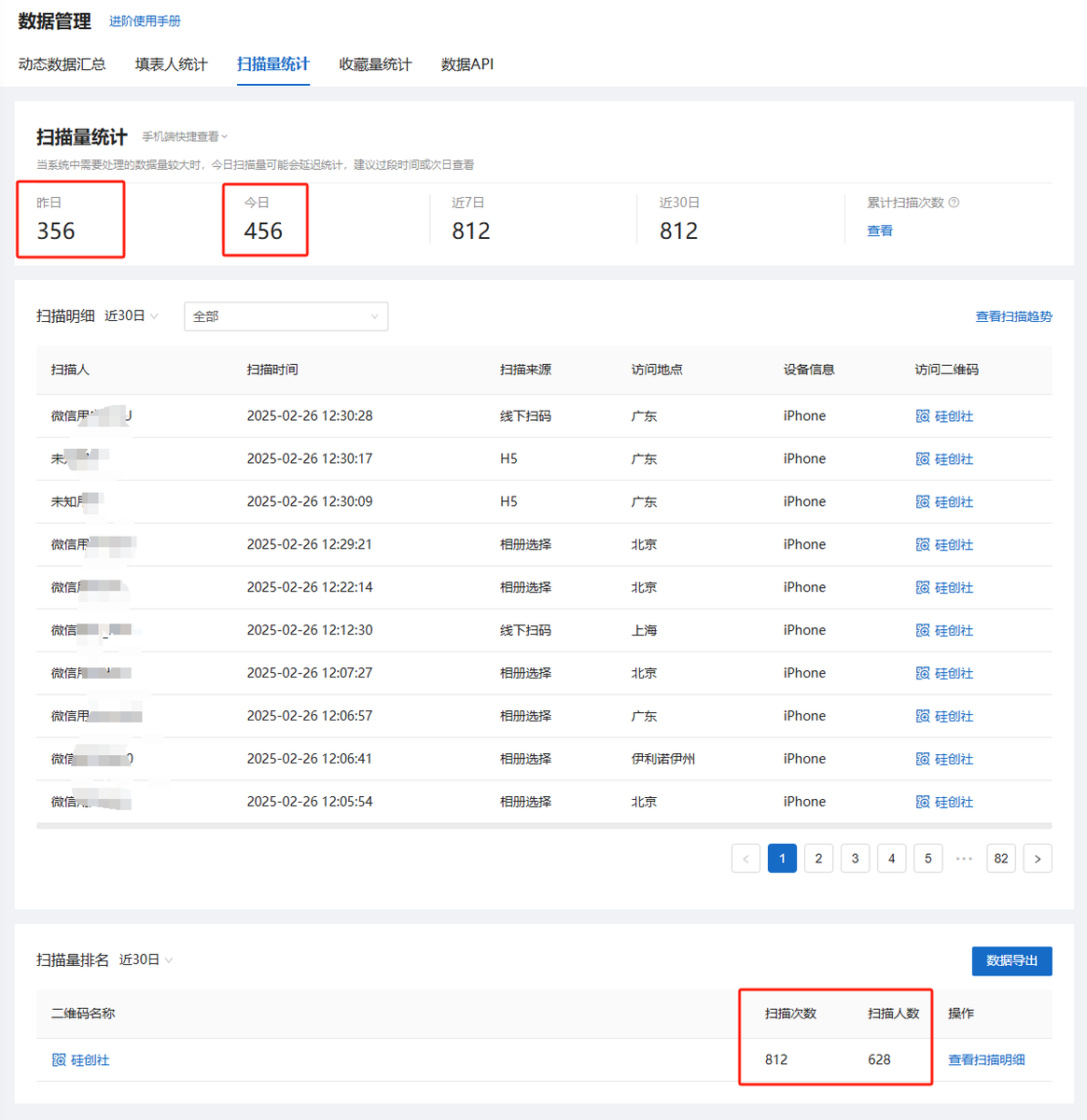This screenshot has width=1087, height=1120.
Task: Click the QR code icon in the 12:29:21 row
Action: [923, 545]
